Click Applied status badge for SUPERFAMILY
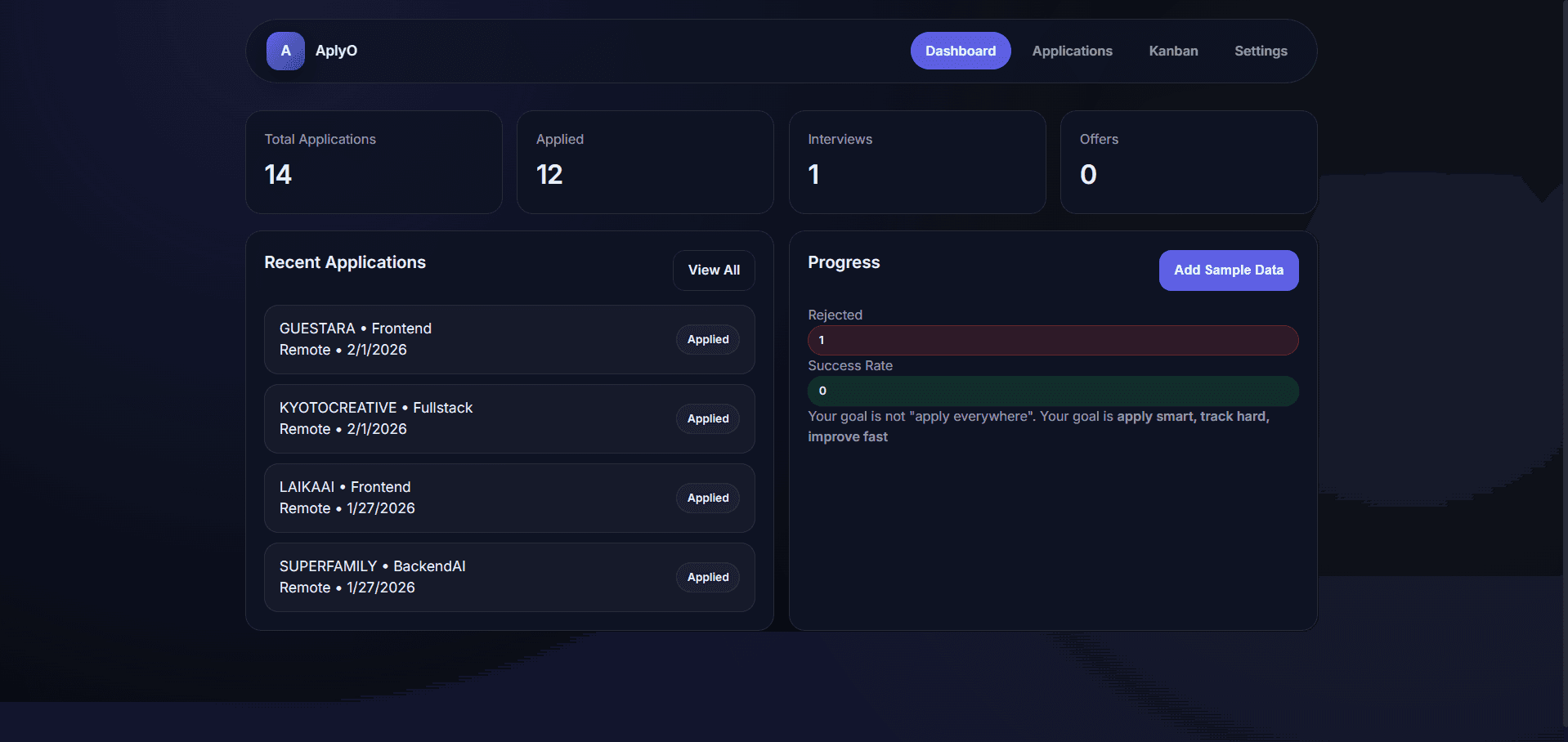Image resolution: width=1568 pixels, height=742 pixels. 707,578
